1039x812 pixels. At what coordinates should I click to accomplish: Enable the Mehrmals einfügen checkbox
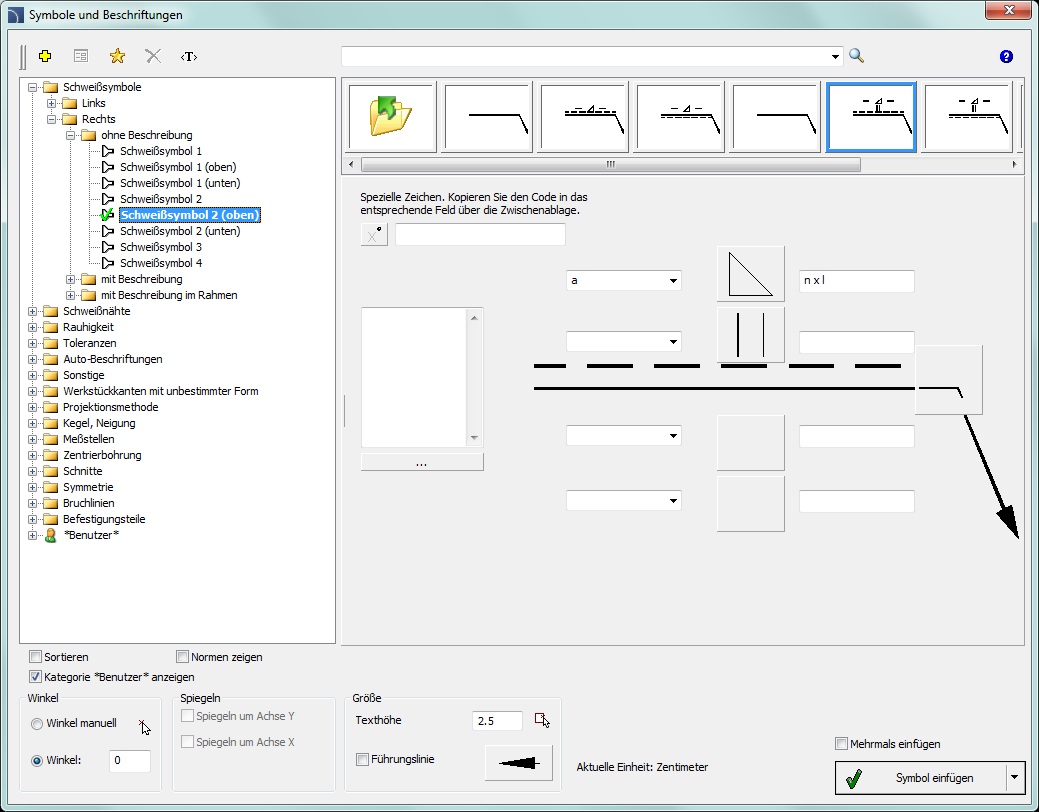(841, 743)
